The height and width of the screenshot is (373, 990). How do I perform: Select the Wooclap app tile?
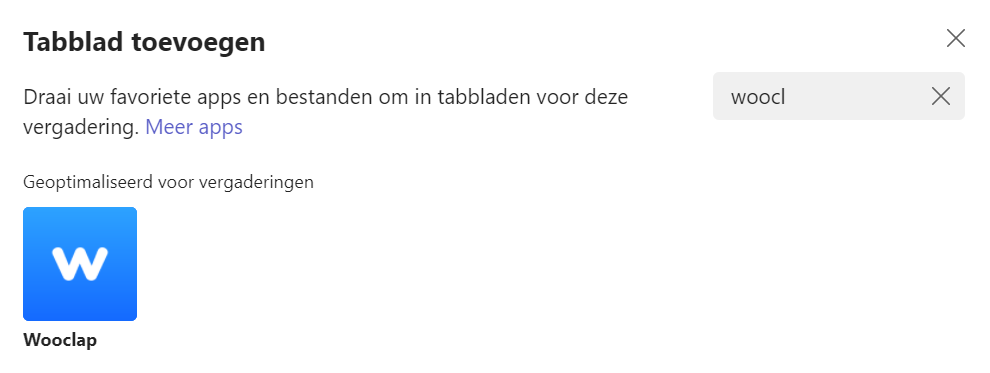80,264
